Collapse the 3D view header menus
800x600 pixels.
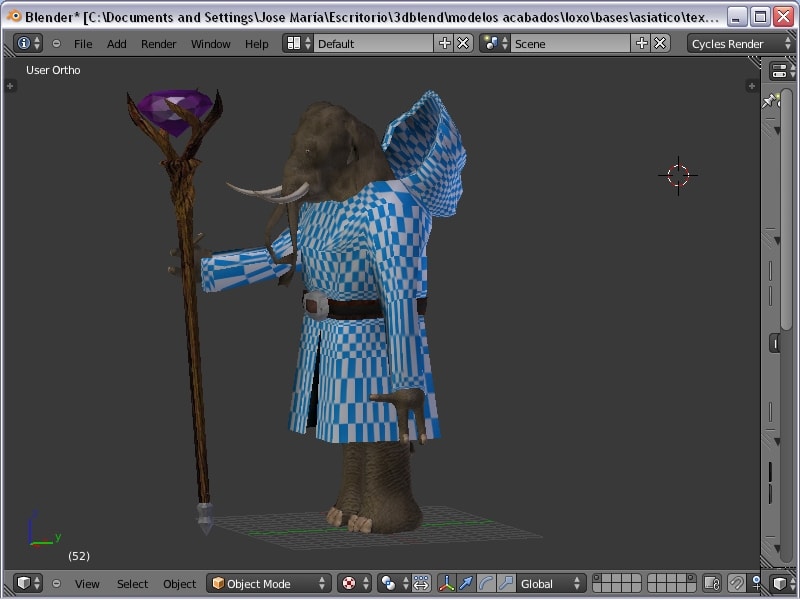pos(56,583)
